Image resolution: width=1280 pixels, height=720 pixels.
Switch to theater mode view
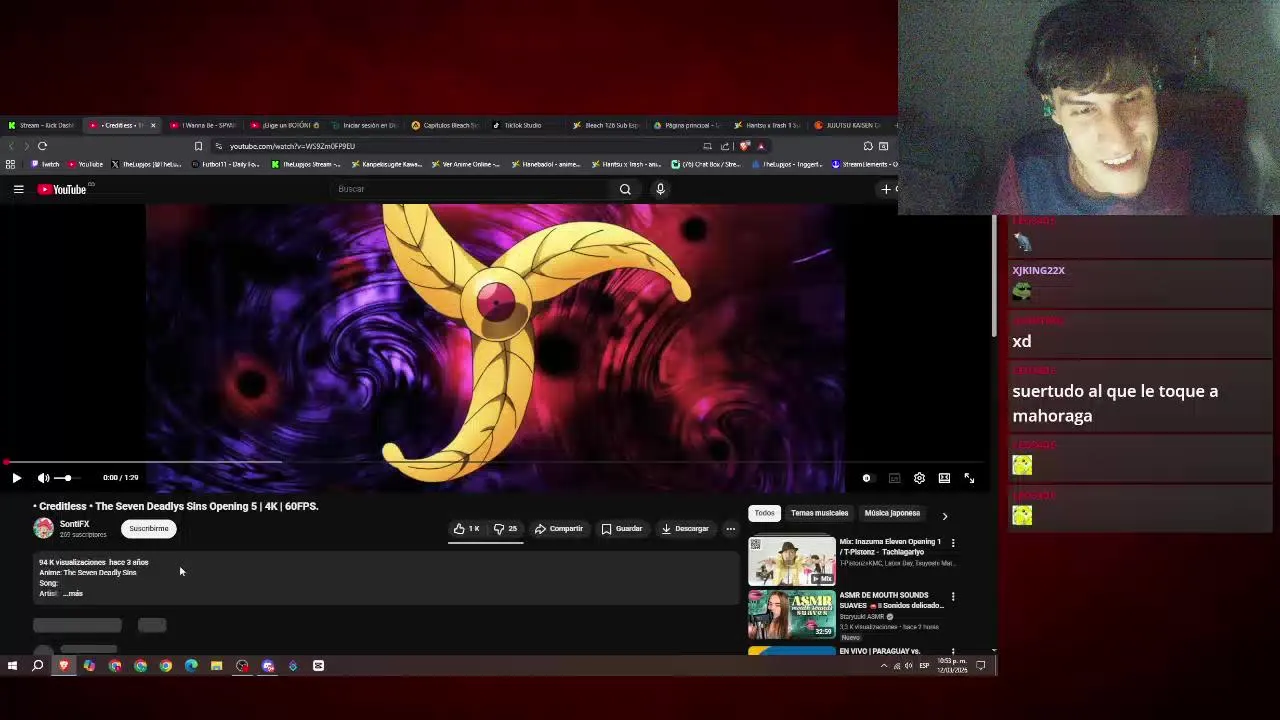944,478
